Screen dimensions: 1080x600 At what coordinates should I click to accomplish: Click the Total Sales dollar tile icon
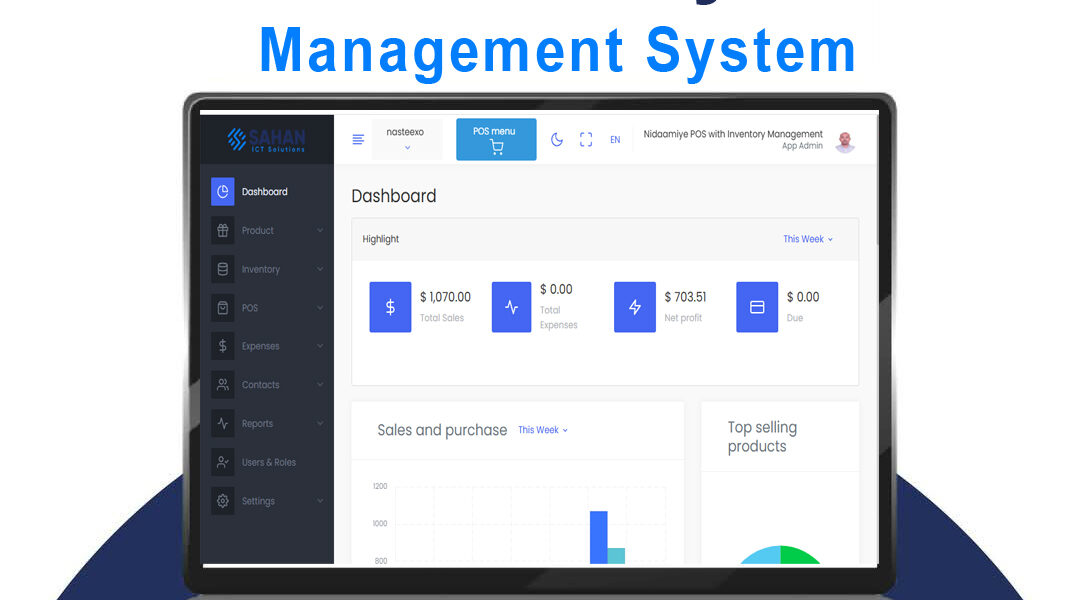(x=391, y=307)
